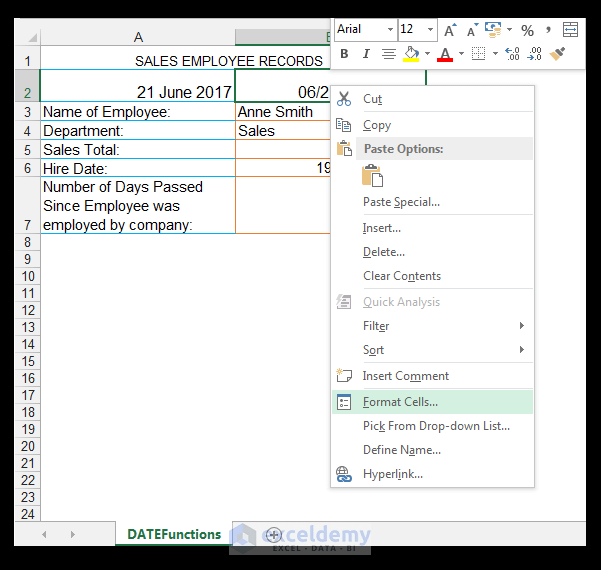Click the scissors Cut icon
This screenshot has height=570, width=601.
click(344, 99)
